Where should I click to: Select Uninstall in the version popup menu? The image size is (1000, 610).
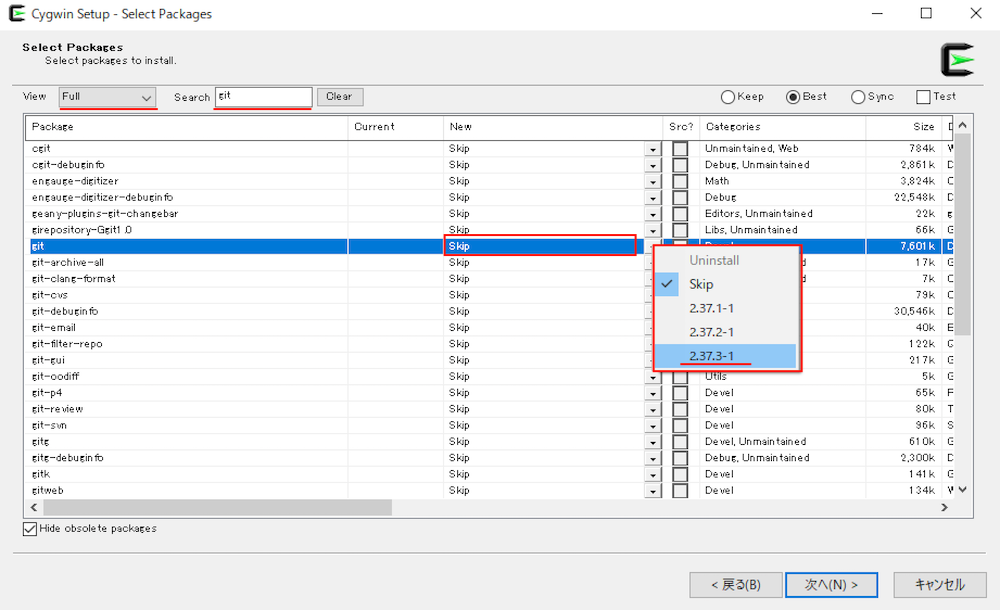click(726, 260)
